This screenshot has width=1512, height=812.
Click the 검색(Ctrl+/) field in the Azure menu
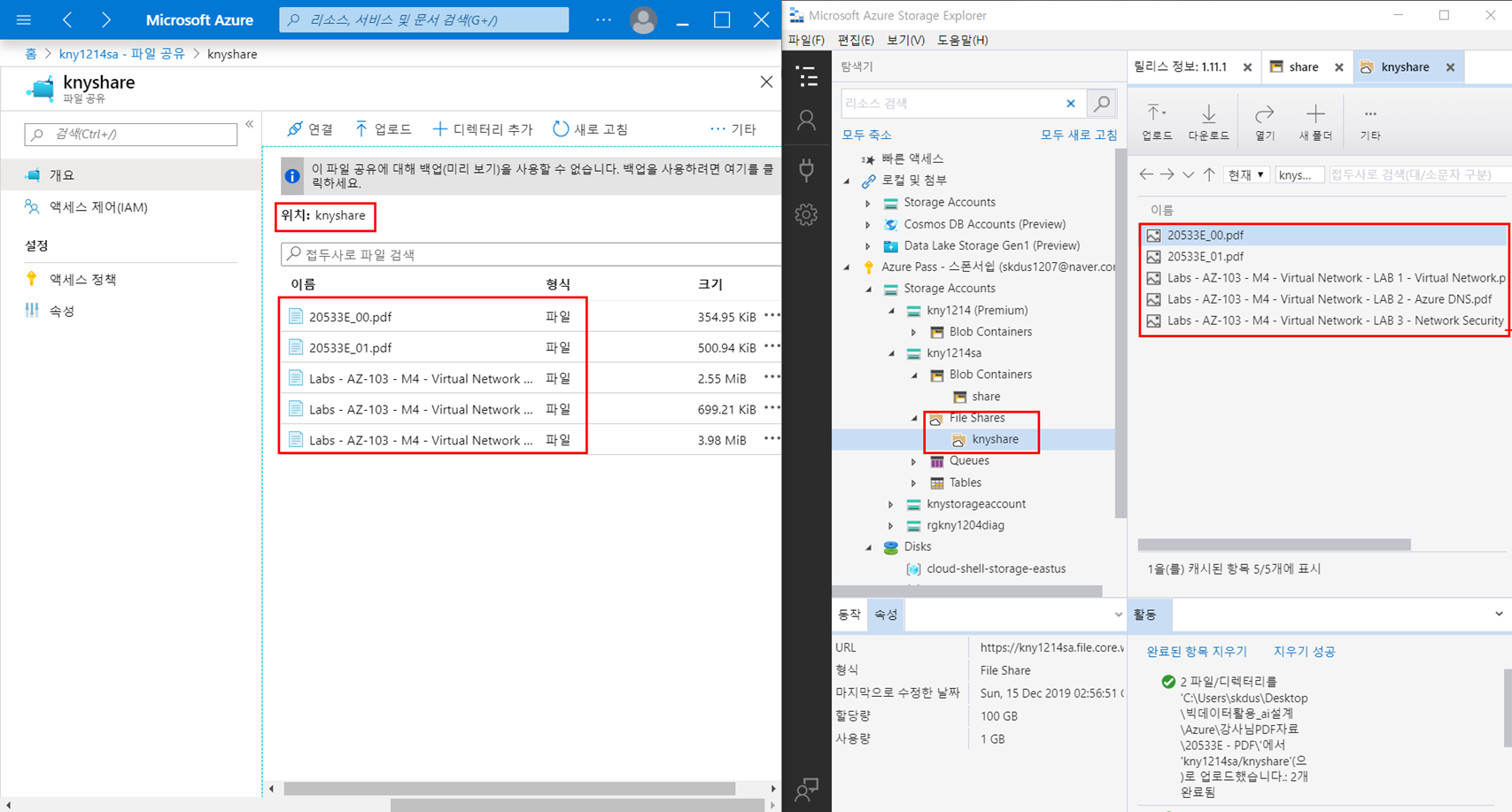point(131,134)
